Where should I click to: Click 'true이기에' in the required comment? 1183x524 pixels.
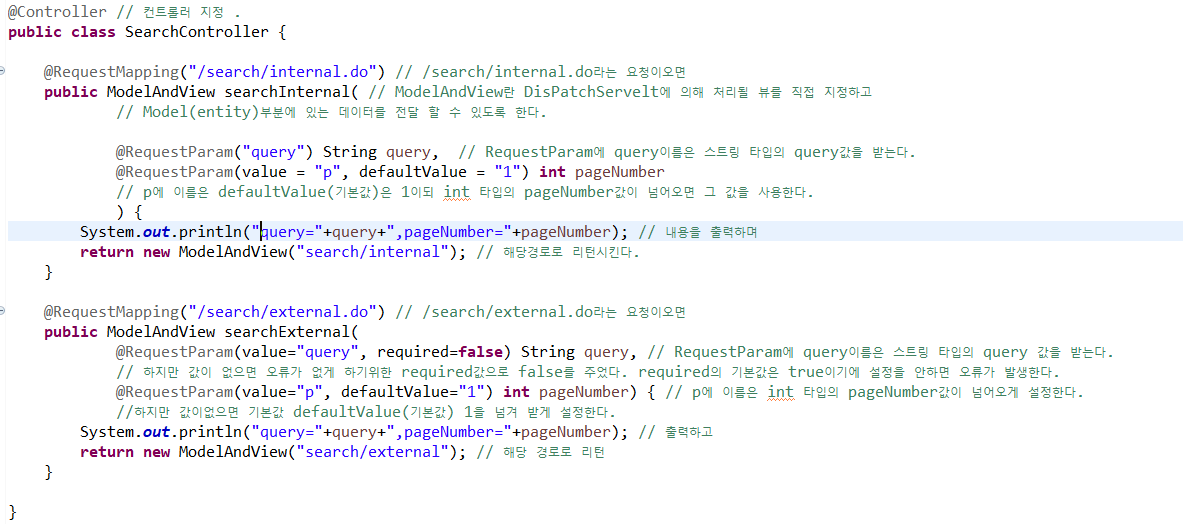[825, 372]
